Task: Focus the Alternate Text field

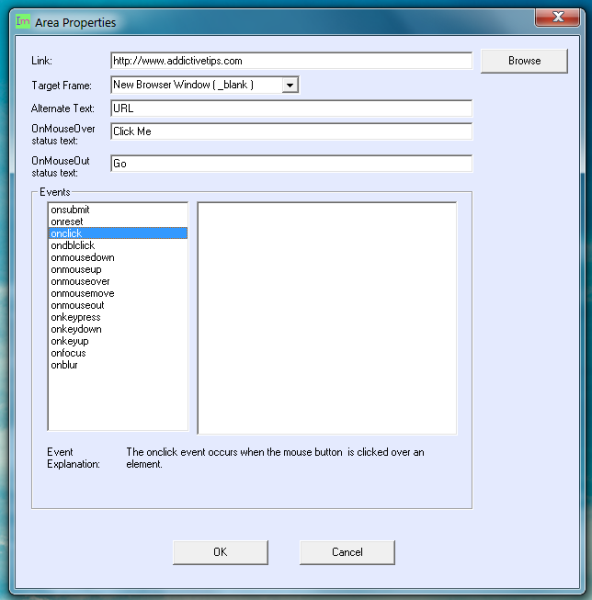Action: pyautogui.click(x=291, y=108)
